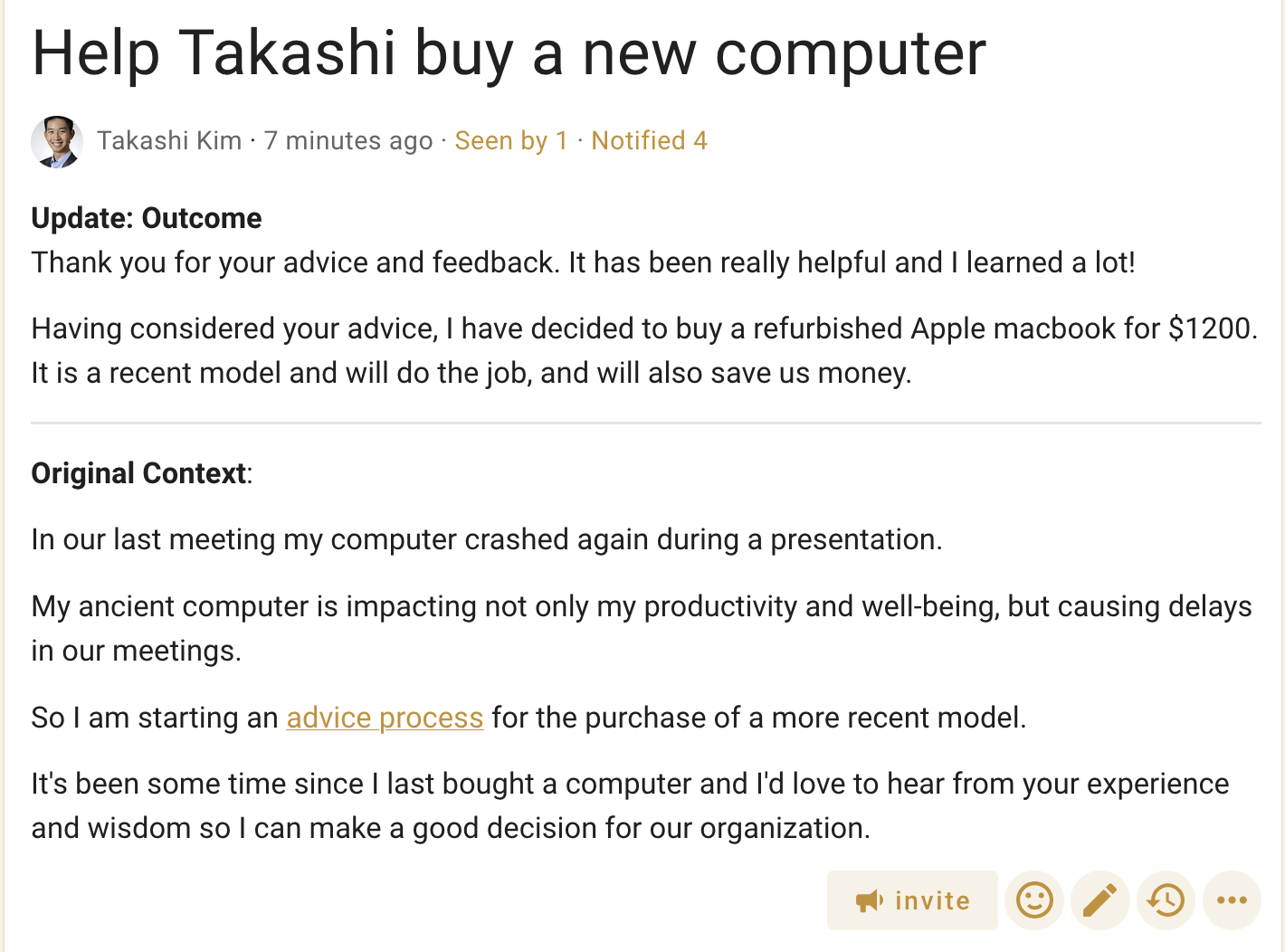Image resolution: width=1285 pixels, height=952 pixels.
Task: Select the author name Takashi Kim
Action: coord(169,141)
